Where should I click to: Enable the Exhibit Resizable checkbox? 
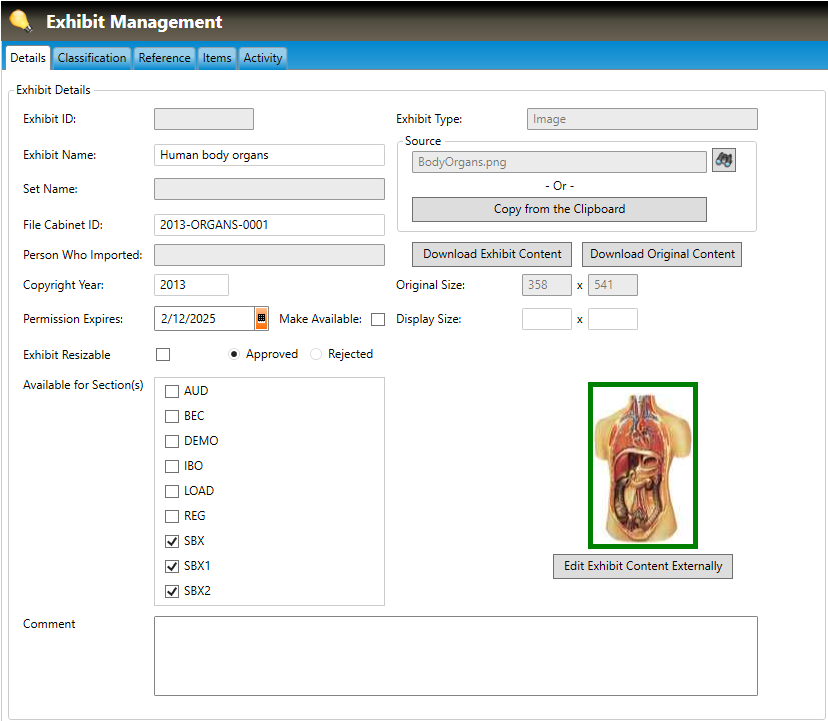(x=163, y=355)
